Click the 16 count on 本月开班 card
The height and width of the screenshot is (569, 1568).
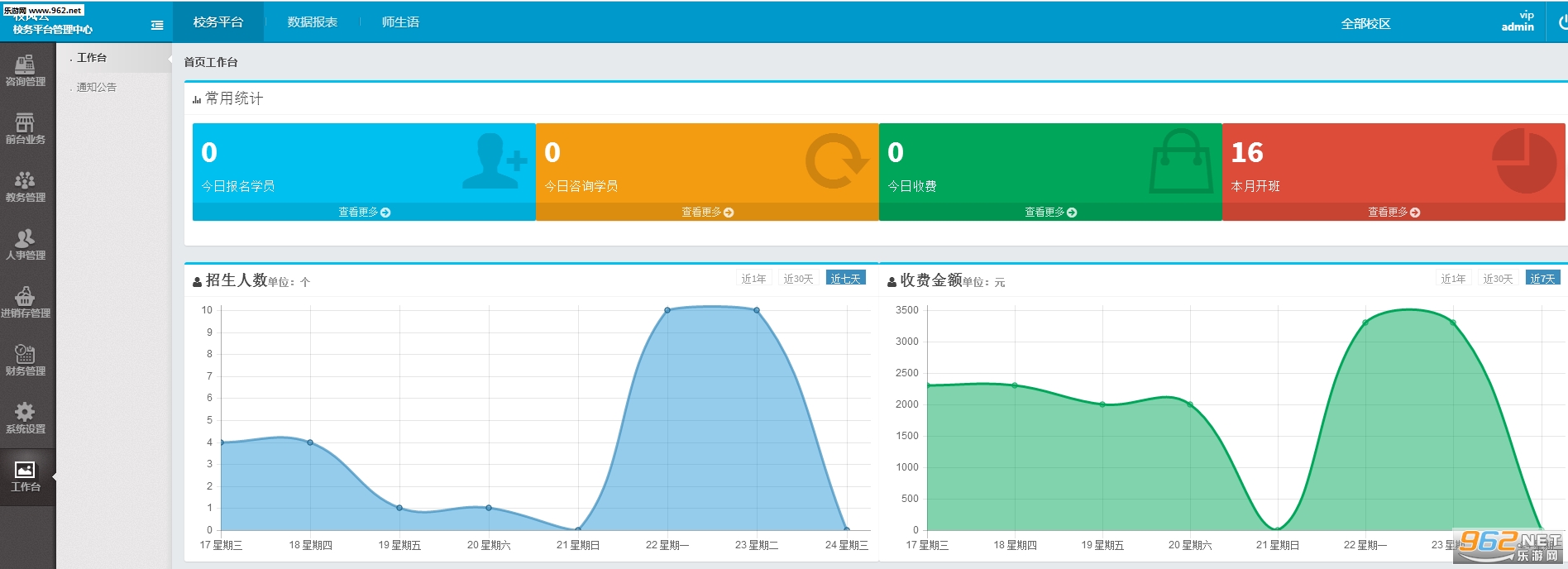(x=1247, y=152)
